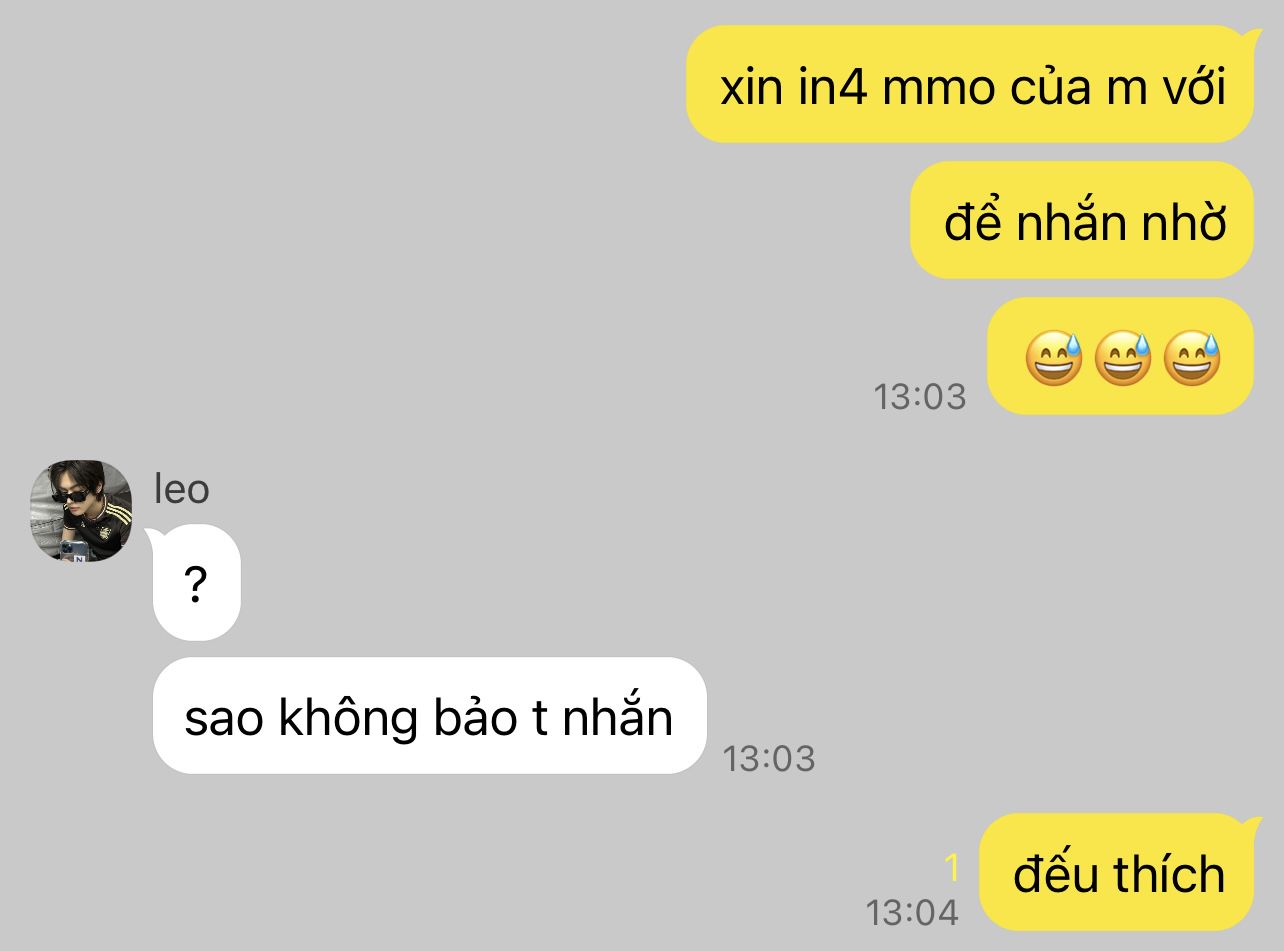This screenshot has width=1284, height=951.
Task: Tap the 13:03 timestamp beside emoji message
Action: click(x=920, y=397)
